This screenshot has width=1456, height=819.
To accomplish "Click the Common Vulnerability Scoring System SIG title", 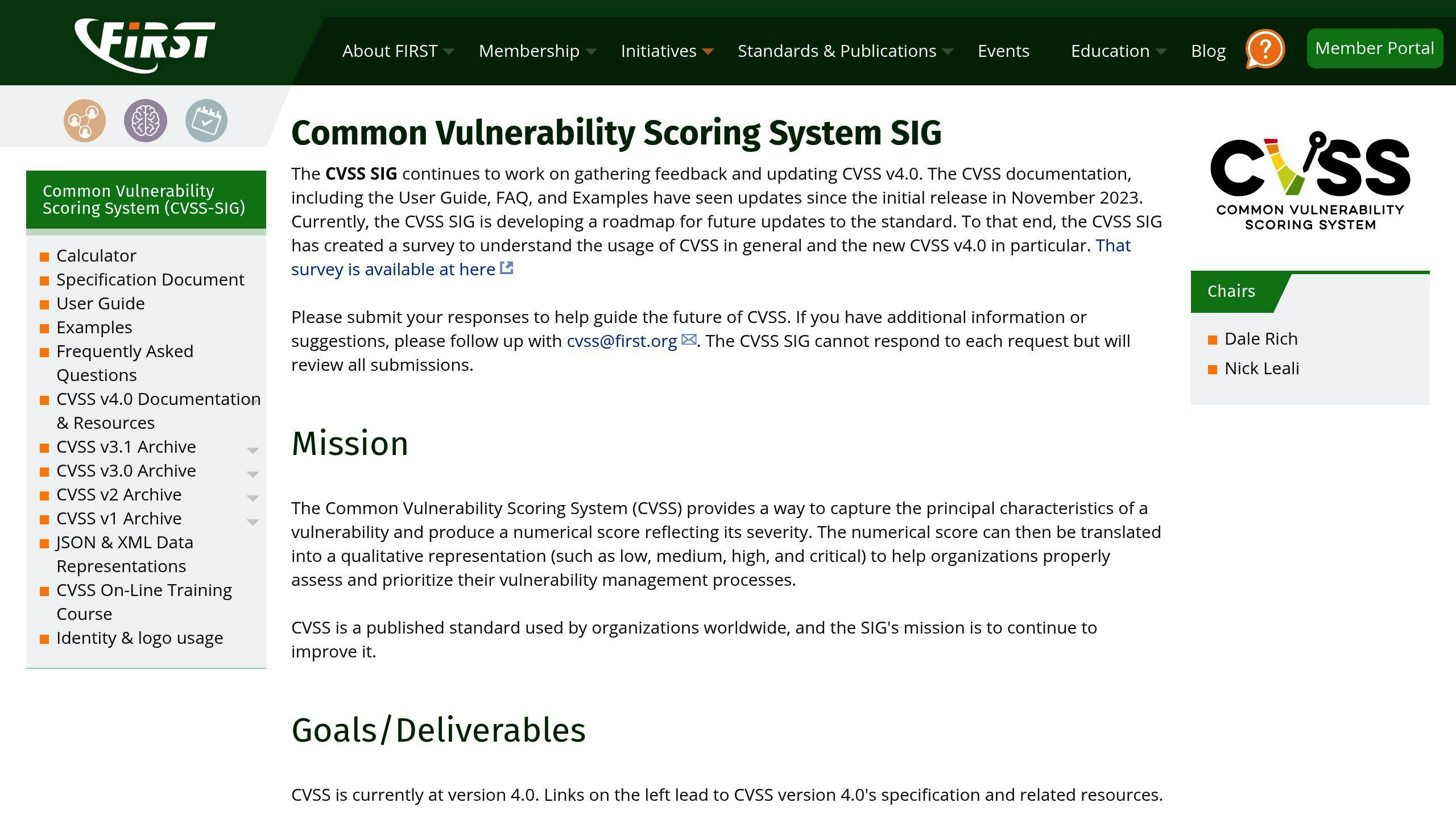I will pos(617,133).
